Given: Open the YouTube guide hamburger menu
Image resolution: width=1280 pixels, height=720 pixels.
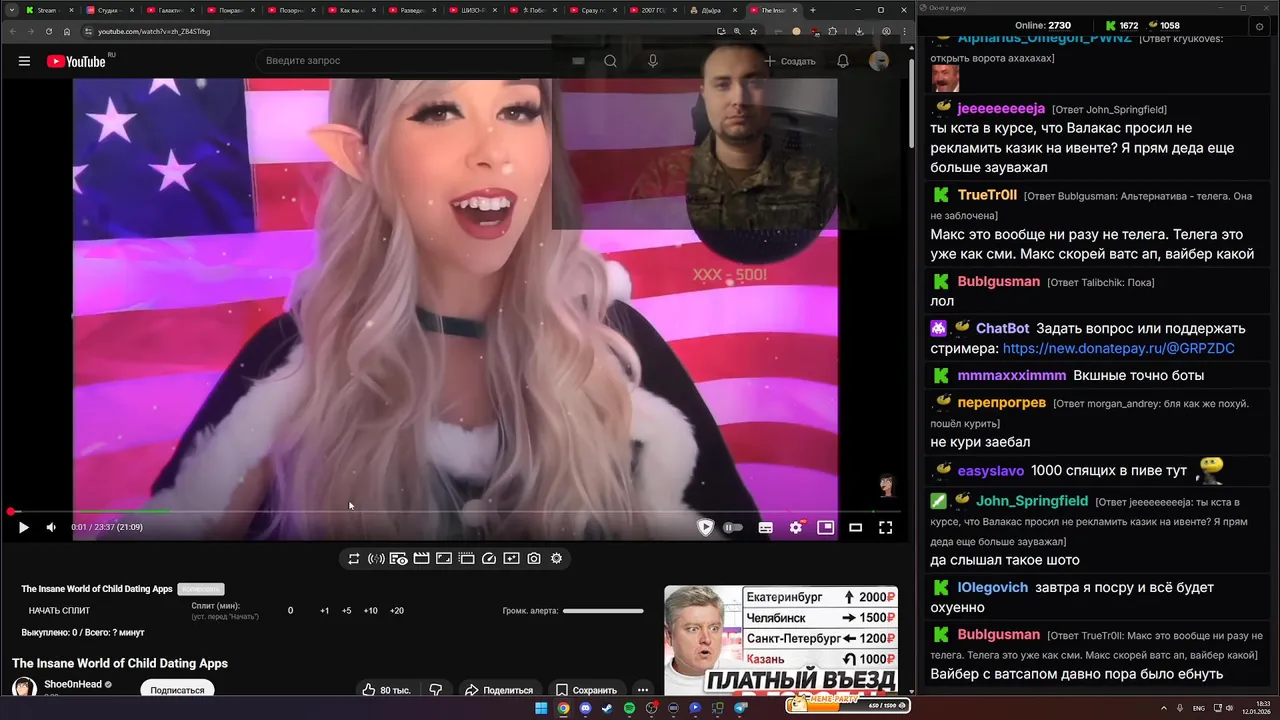Looking at the screenshot, I should click(x=24, y=61).
